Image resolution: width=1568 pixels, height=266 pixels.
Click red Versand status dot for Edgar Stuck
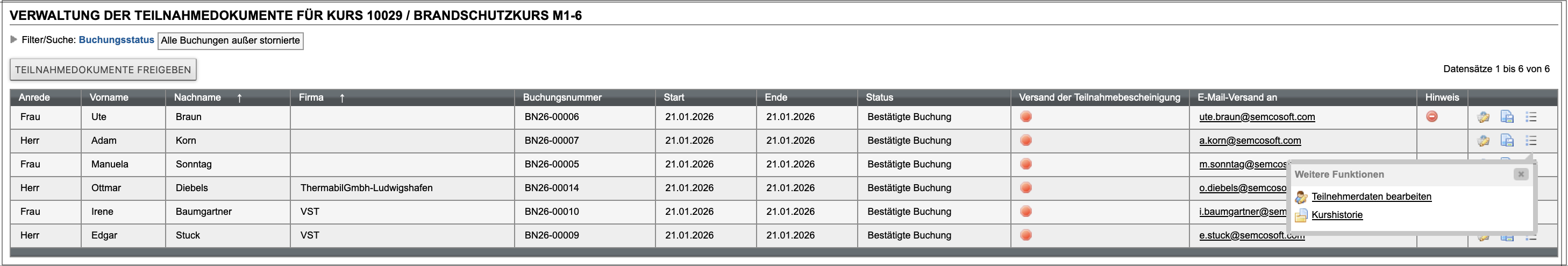(1025, 235)
